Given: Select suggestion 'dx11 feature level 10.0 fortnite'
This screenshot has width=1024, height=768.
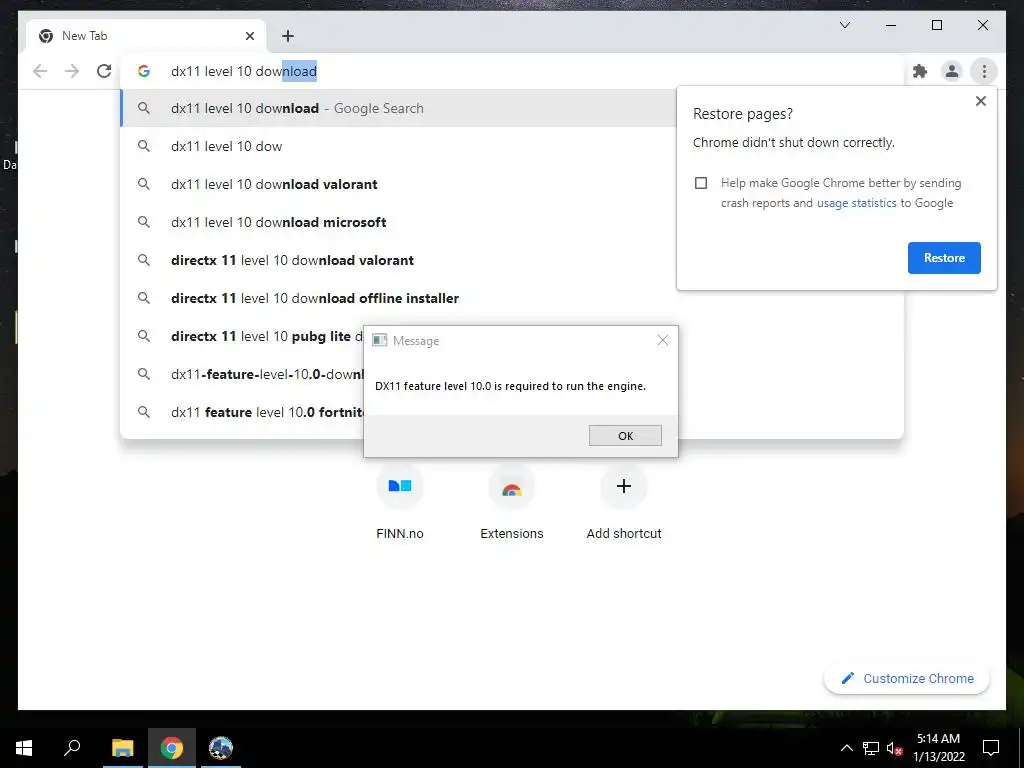Looking at the screenshot, I should coord(242,412).
